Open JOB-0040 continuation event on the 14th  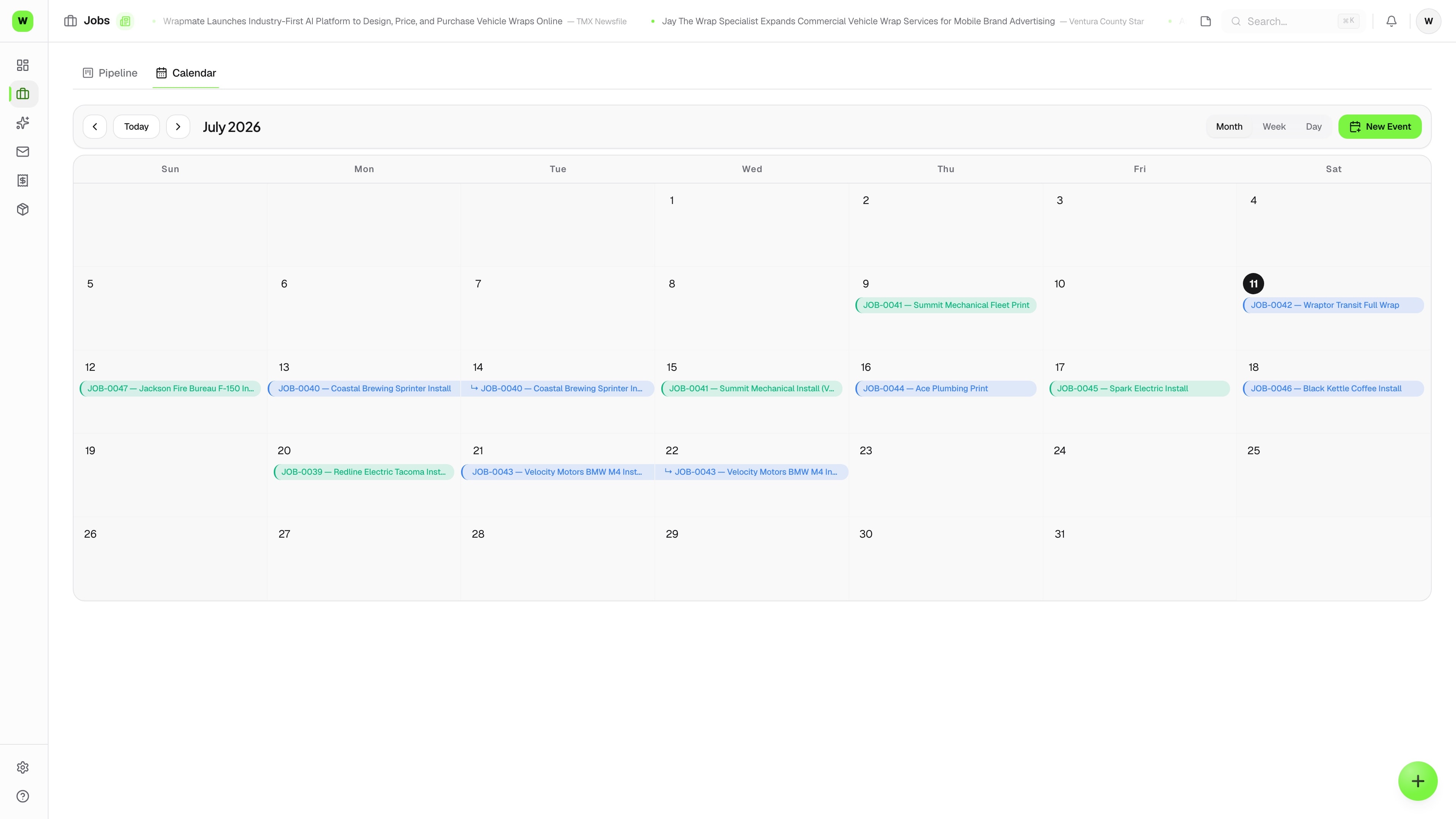coord(557,388)
